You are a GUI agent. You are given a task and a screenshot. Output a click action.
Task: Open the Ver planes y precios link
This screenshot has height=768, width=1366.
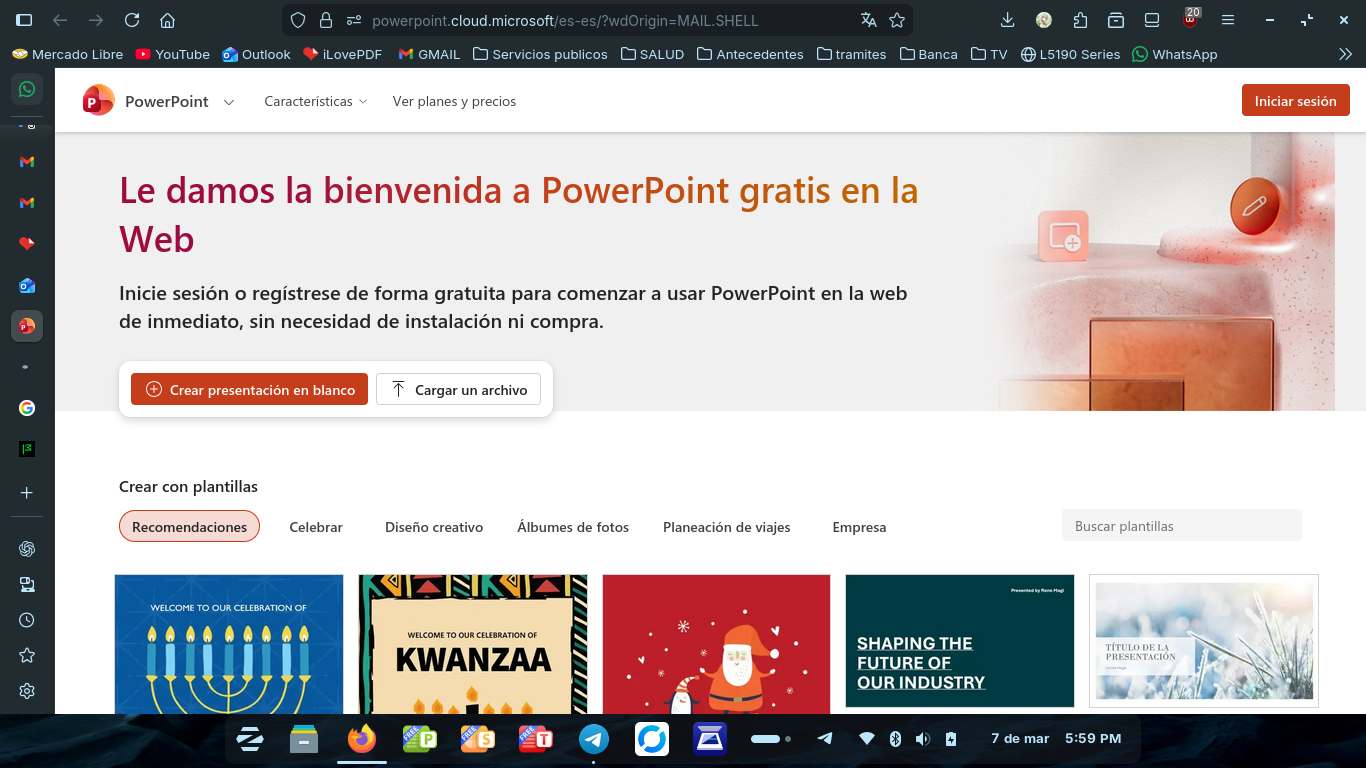[x=455, y=101]
